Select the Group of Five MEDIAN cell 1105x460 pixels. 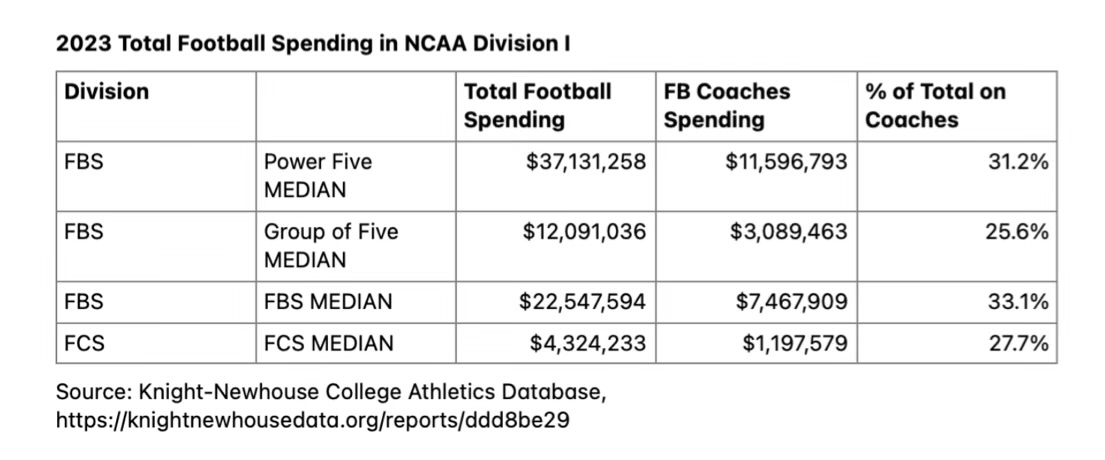click(330, 245)
